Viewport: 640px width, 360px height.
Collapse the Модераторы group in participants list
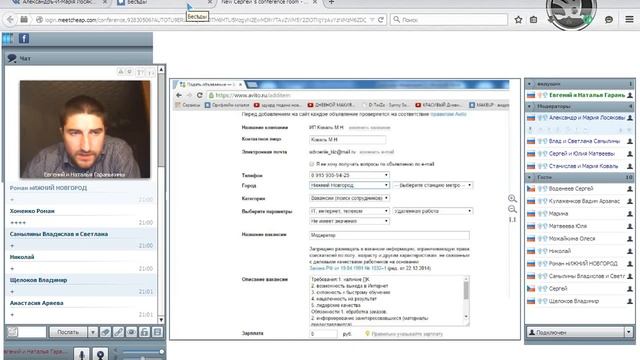click(529, 107)
